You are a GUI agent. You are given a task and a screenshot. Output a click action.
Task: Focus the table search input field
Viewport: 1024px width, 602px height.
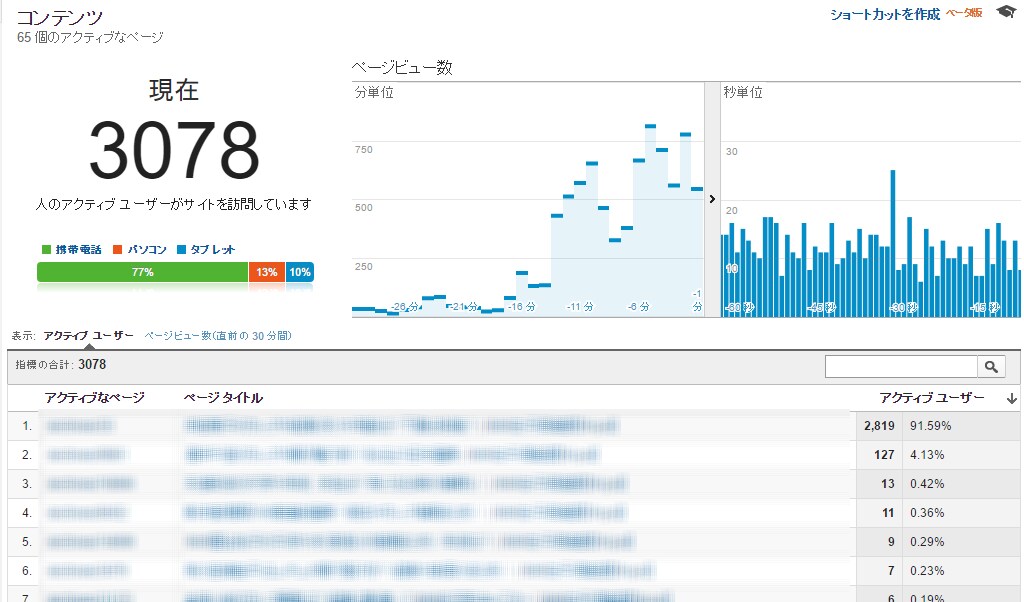901,367
